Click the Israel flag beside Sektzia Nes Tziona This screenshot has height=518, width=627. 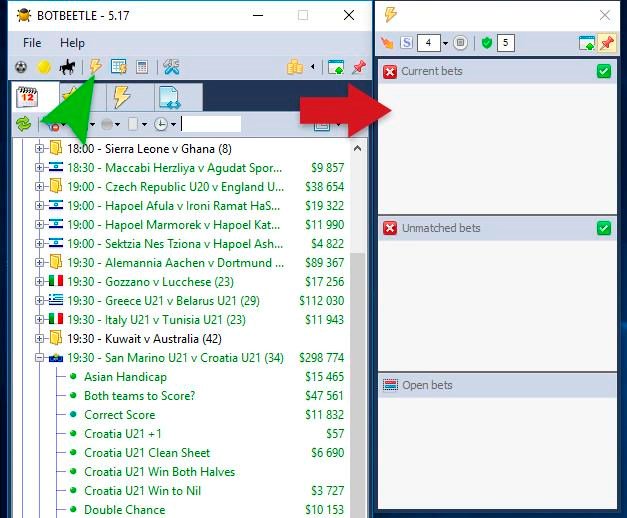click(56, 242)
